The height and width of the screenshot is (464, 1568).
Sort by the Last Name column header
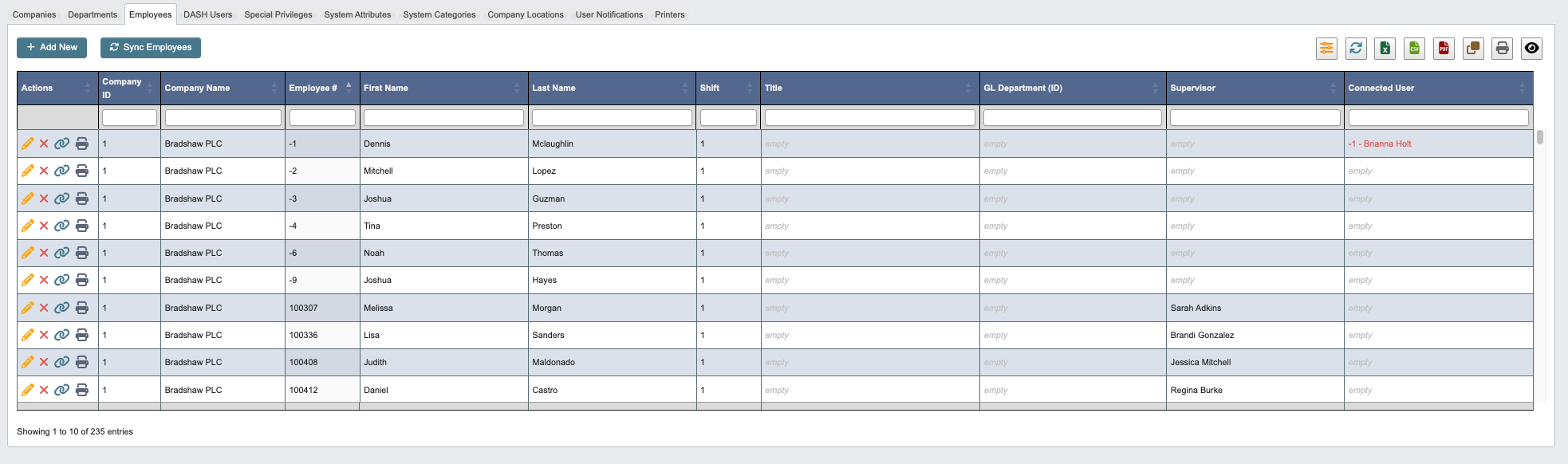pyautogui.click(x=612, y=88)
